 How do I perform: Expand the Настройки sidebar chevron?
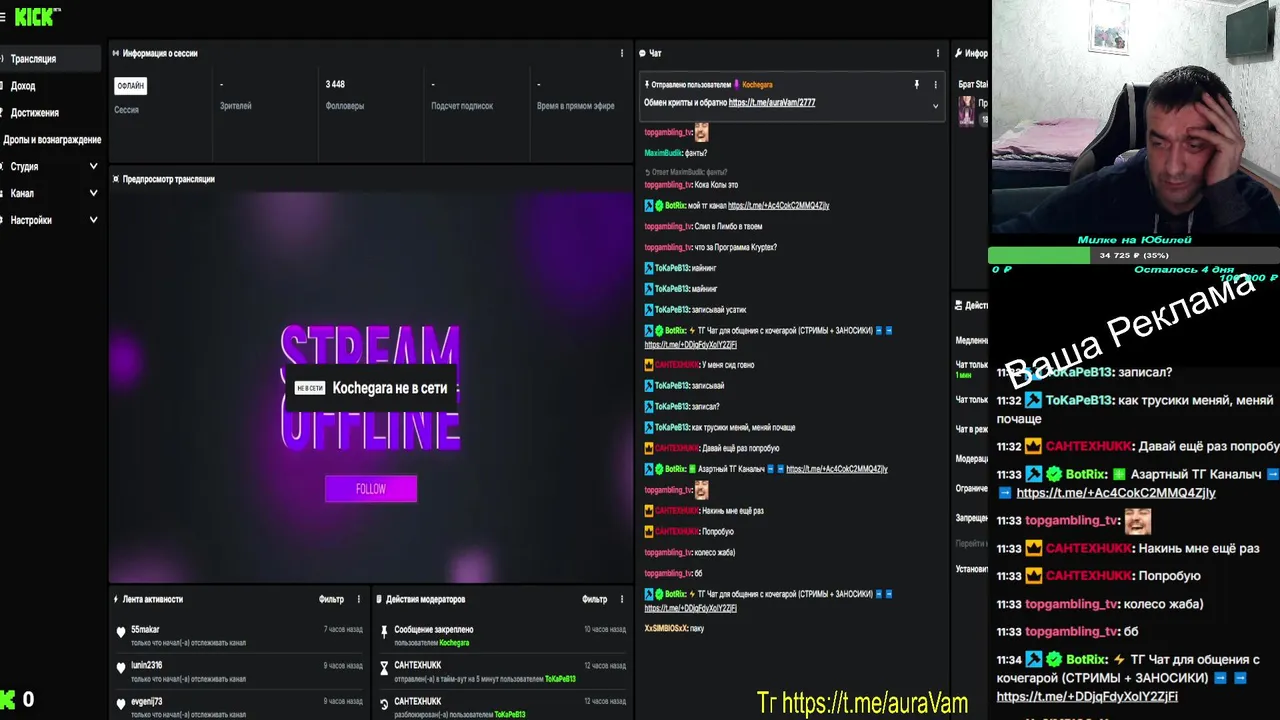pos(93,220)
